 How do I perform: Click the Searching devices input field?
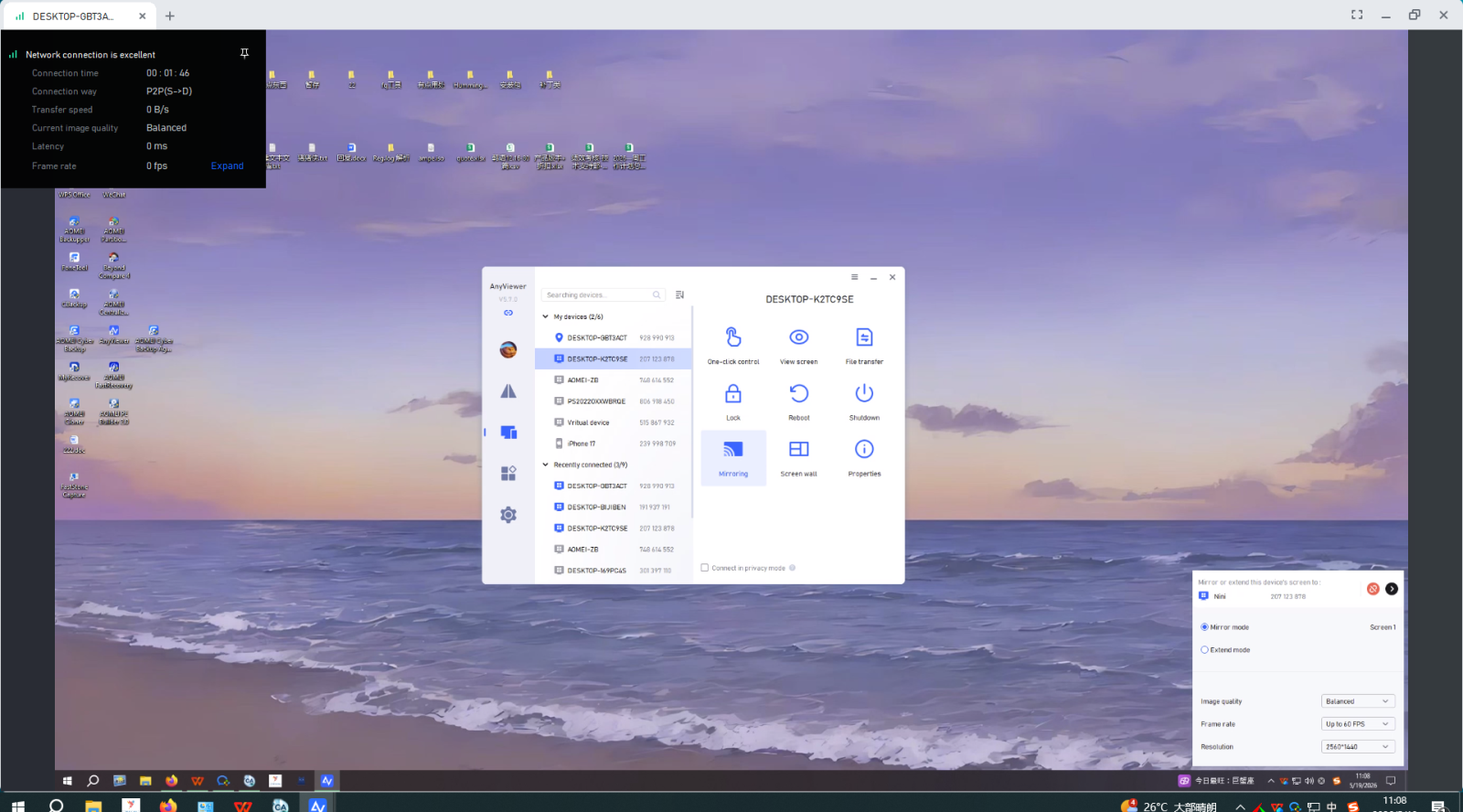pyautogui.click(x=603, y=295)
